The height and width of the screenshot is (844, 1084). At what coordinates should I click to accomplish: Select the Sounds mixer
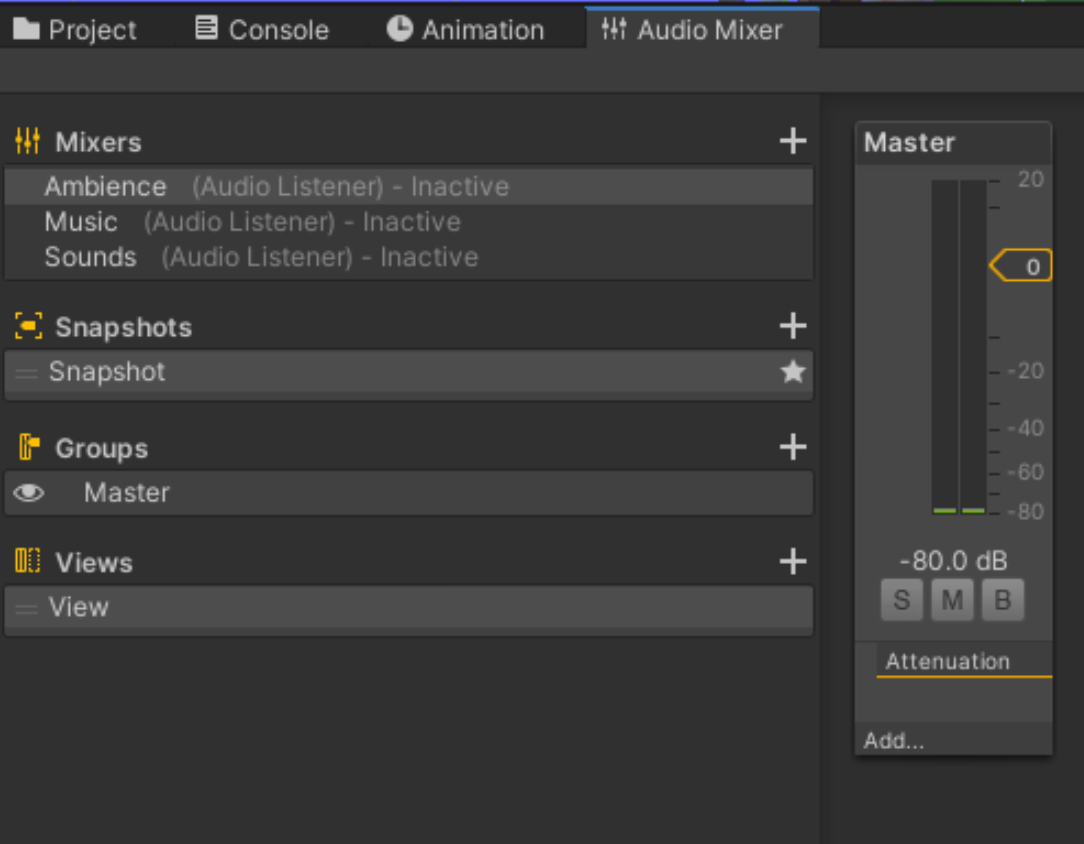(90, 257)
